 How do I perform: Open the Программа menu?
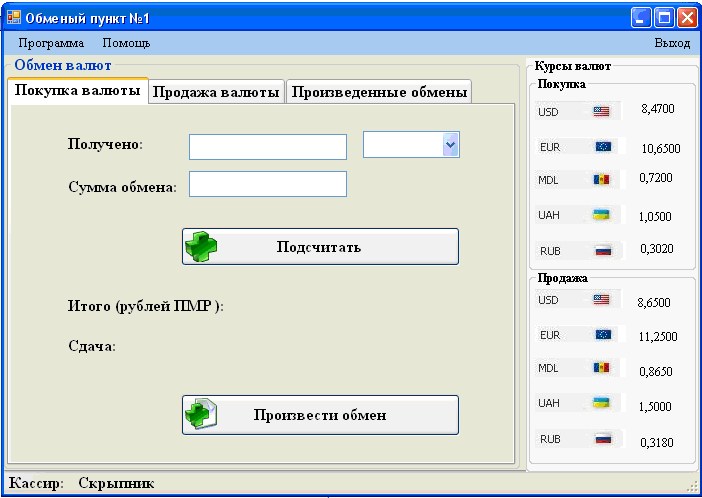tap(51, 43)
